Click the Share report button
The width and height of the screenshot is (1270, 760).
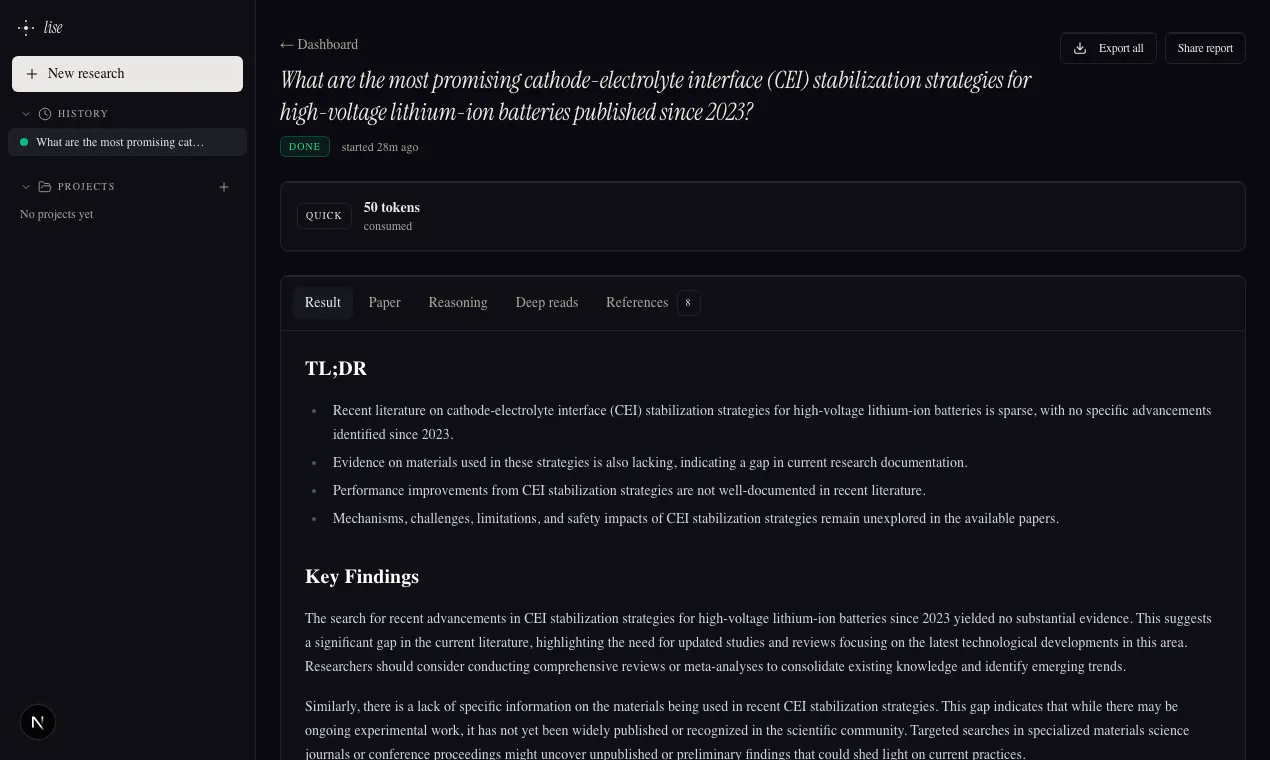1205,48
